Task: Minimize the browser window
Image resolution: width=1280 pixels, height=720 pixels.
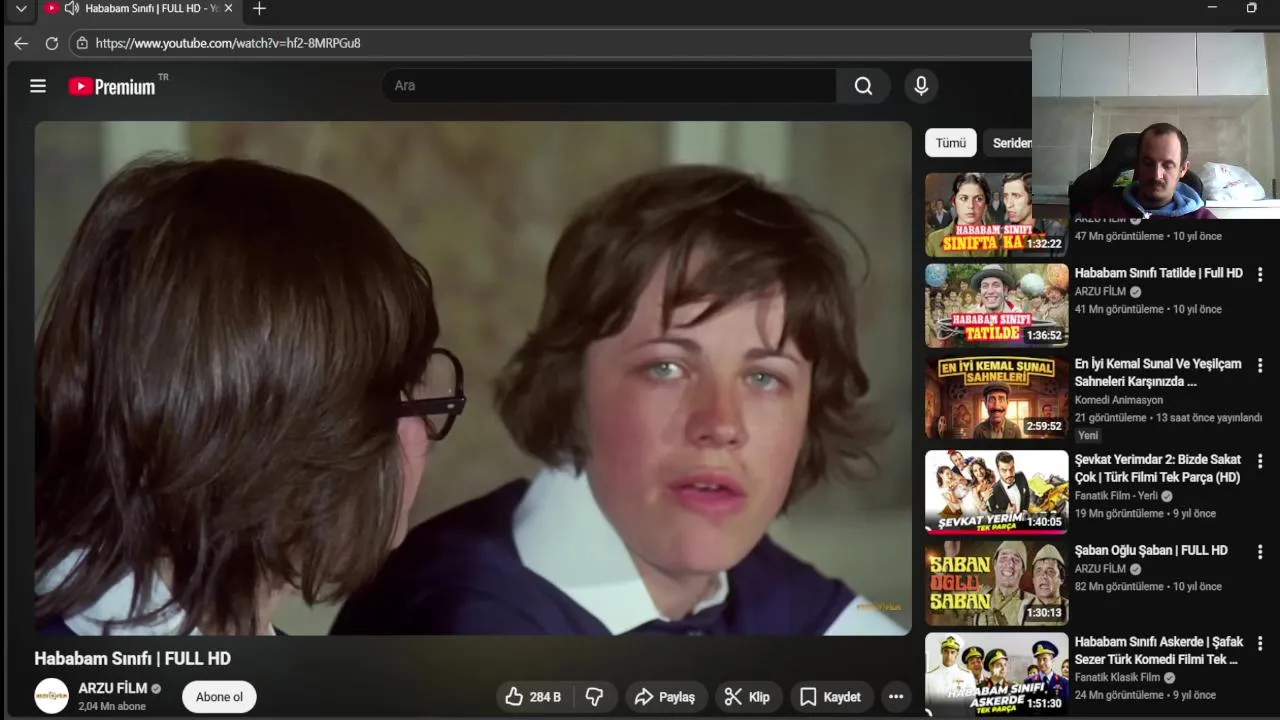Action: [x=1212, y=8]
